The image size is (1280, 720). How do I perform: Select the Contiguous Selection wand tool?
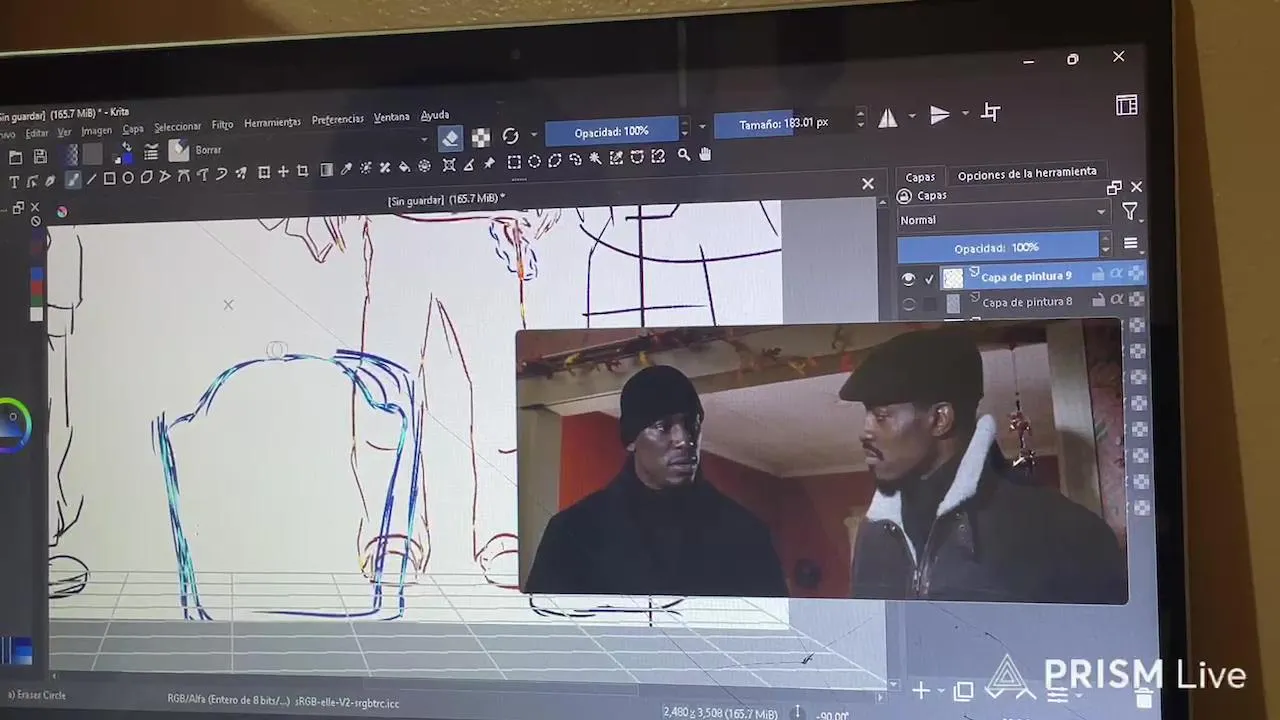click(x=596, y=158)
